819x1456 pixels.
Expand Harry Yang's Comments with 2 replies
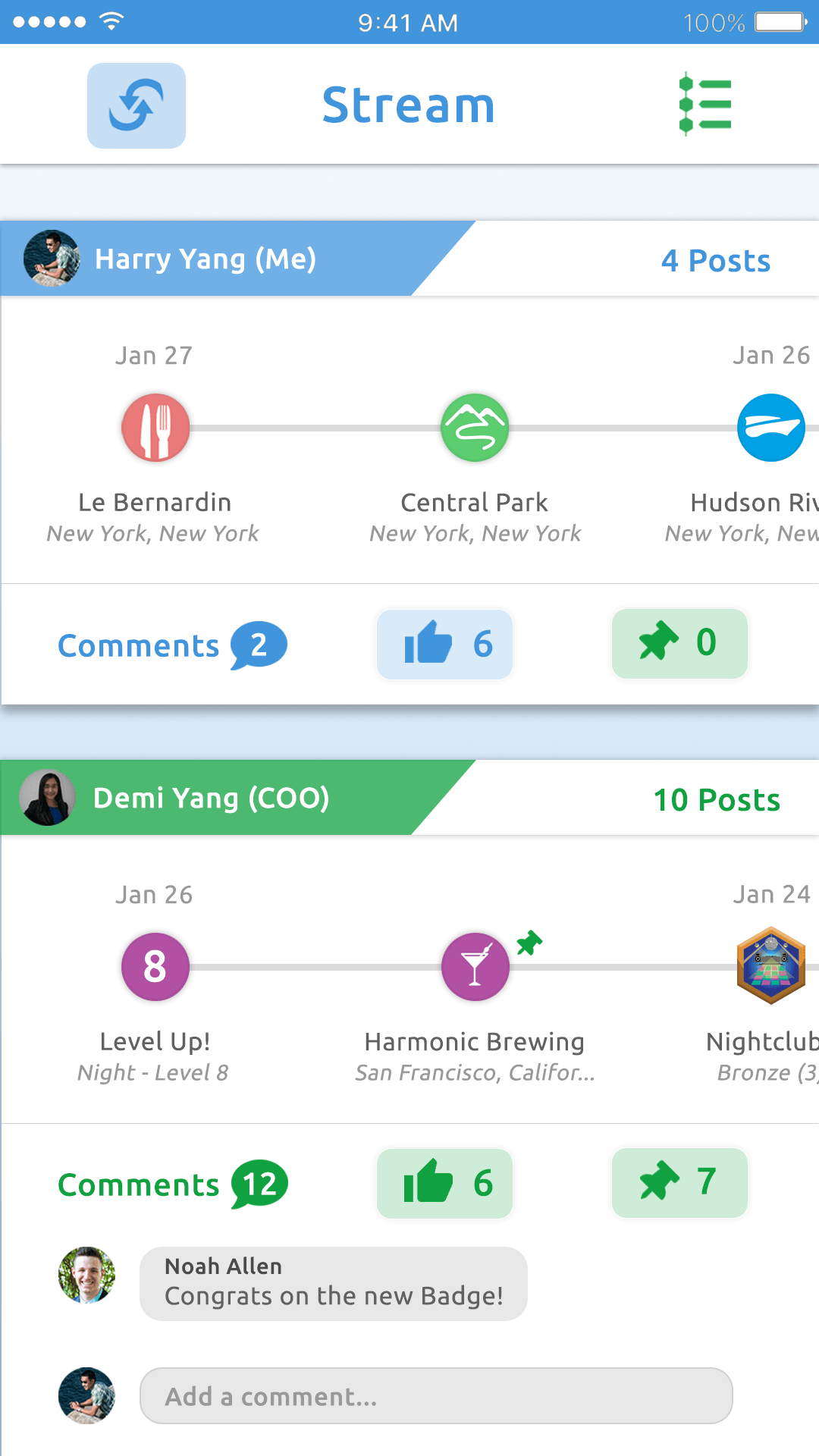point(173,645)
